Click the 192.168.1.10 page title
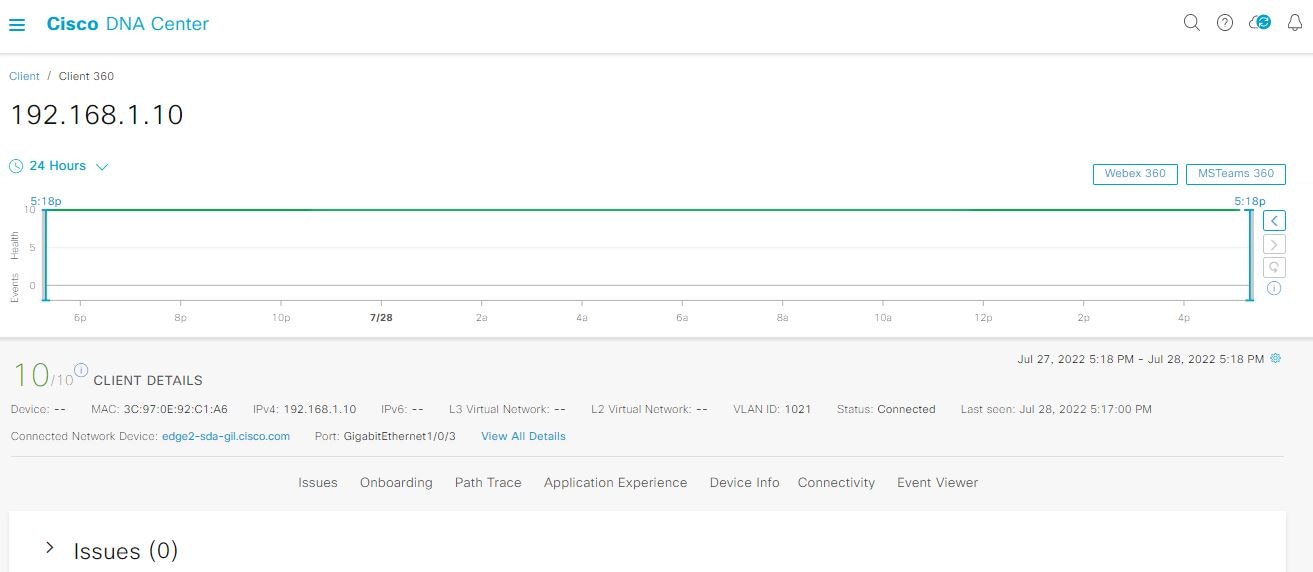 coord(97,115)
